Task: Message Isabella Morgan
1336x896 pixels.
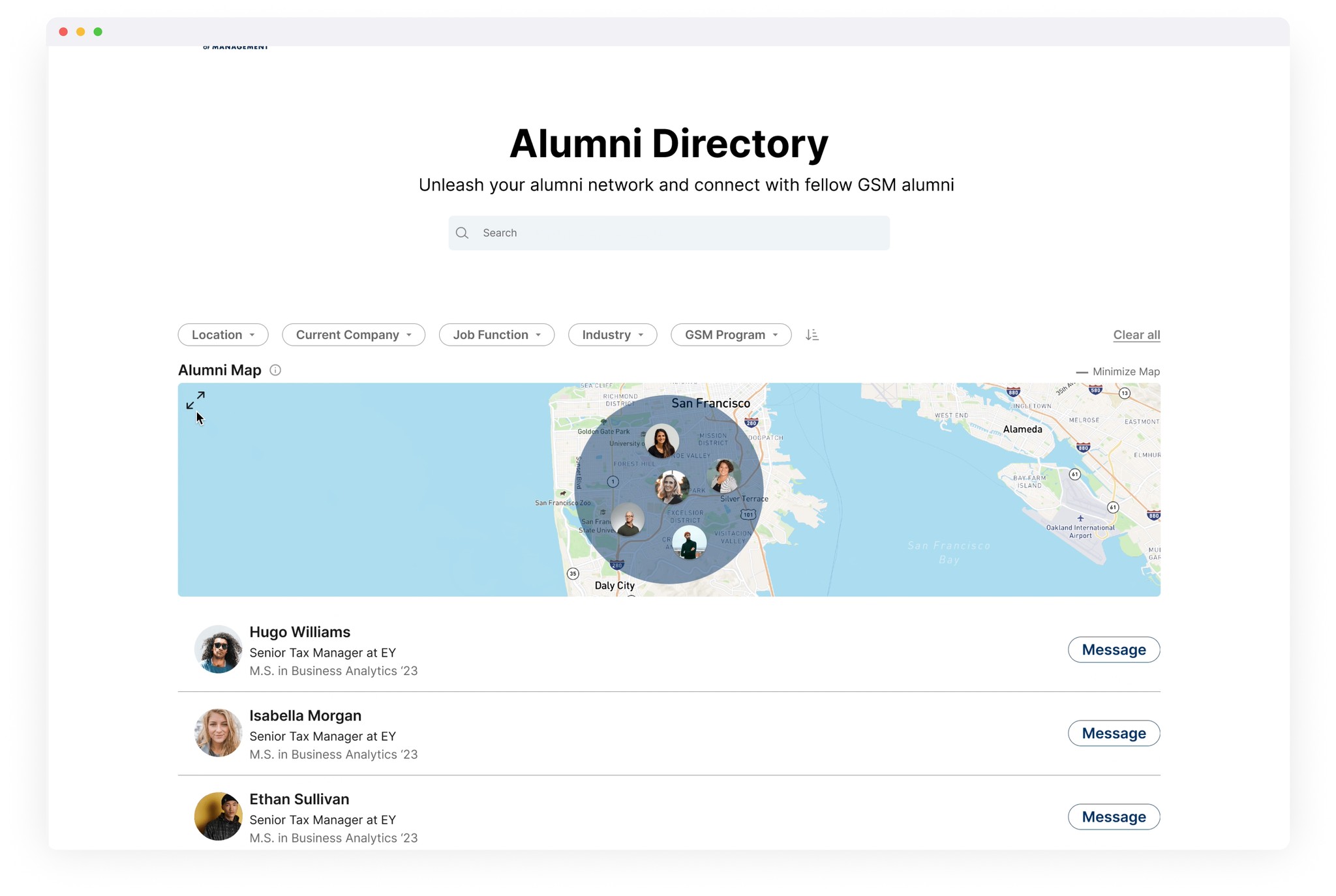Action: pos(1114,733)
